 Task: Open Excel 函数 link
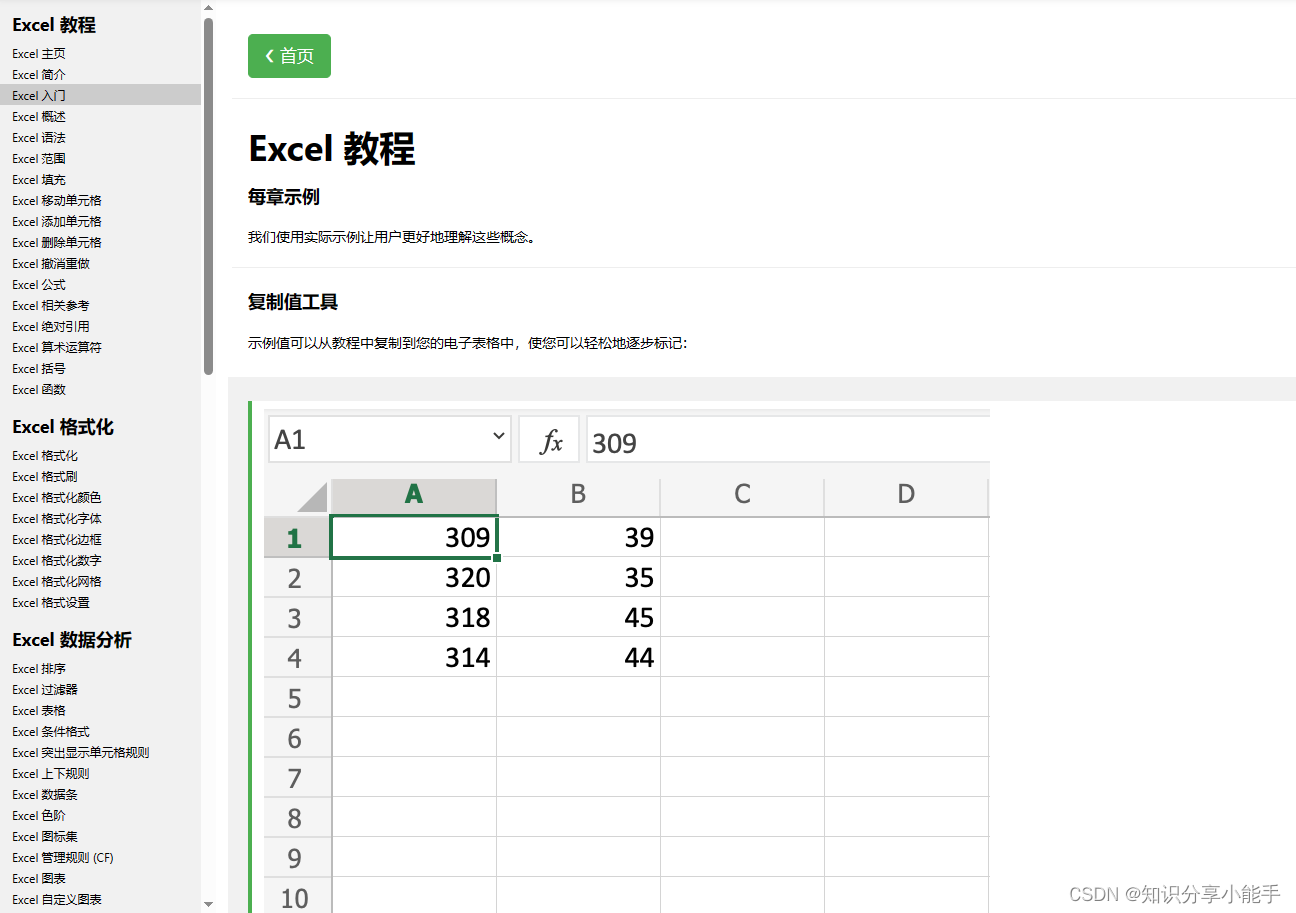[x=39, y=390]
